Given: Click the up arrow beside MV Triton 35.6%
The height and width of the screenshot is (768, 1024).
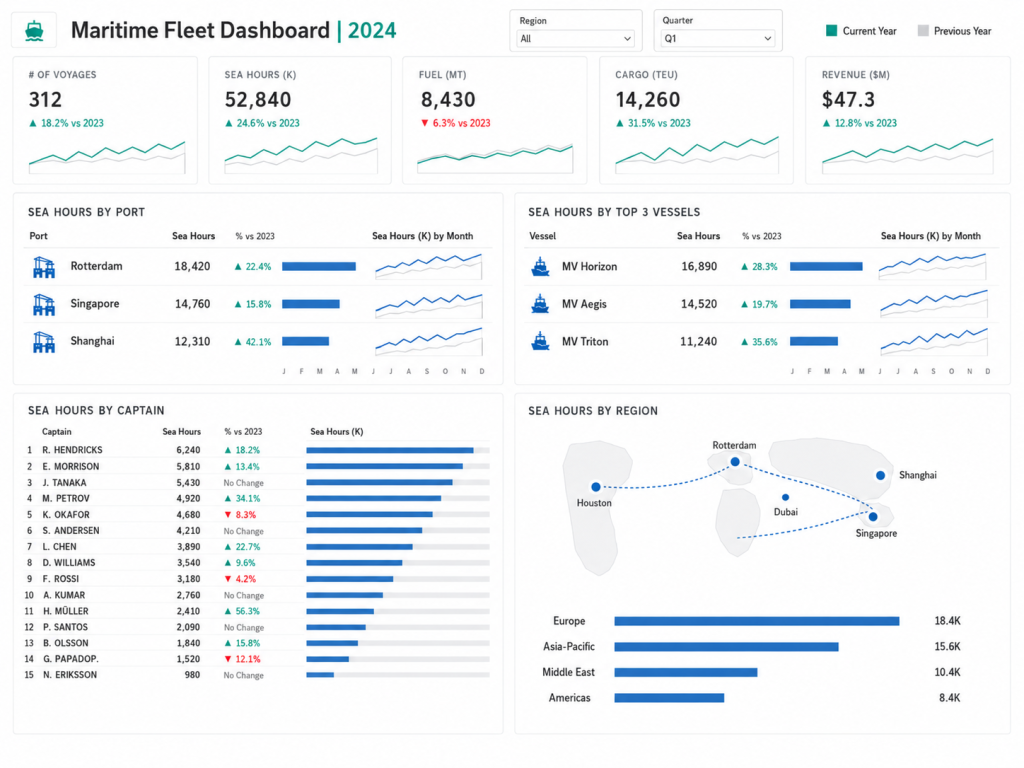Looking at the screenshot, I should click(x=744, y=342).
